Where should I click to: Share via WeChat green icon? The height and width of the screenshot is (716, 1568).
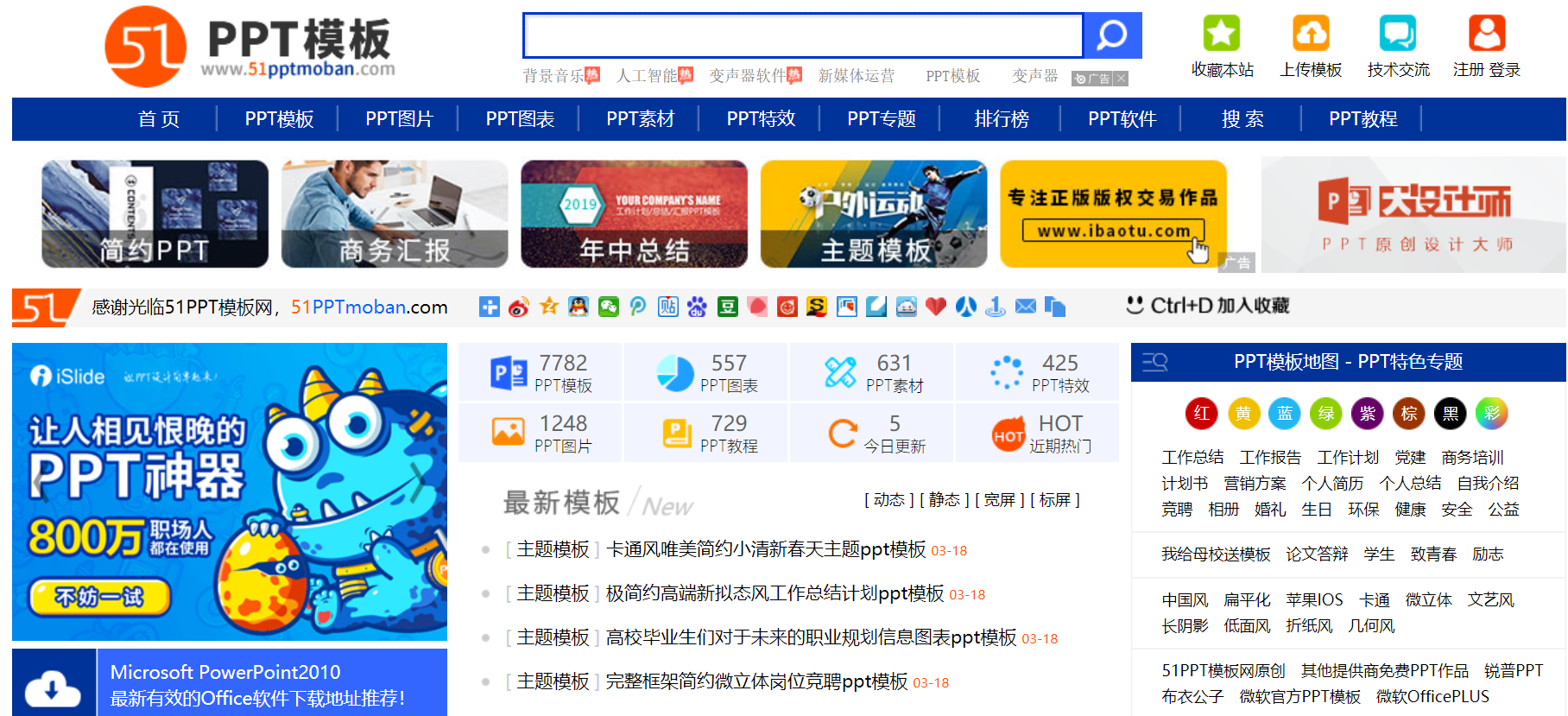click(x=609, y=307)
